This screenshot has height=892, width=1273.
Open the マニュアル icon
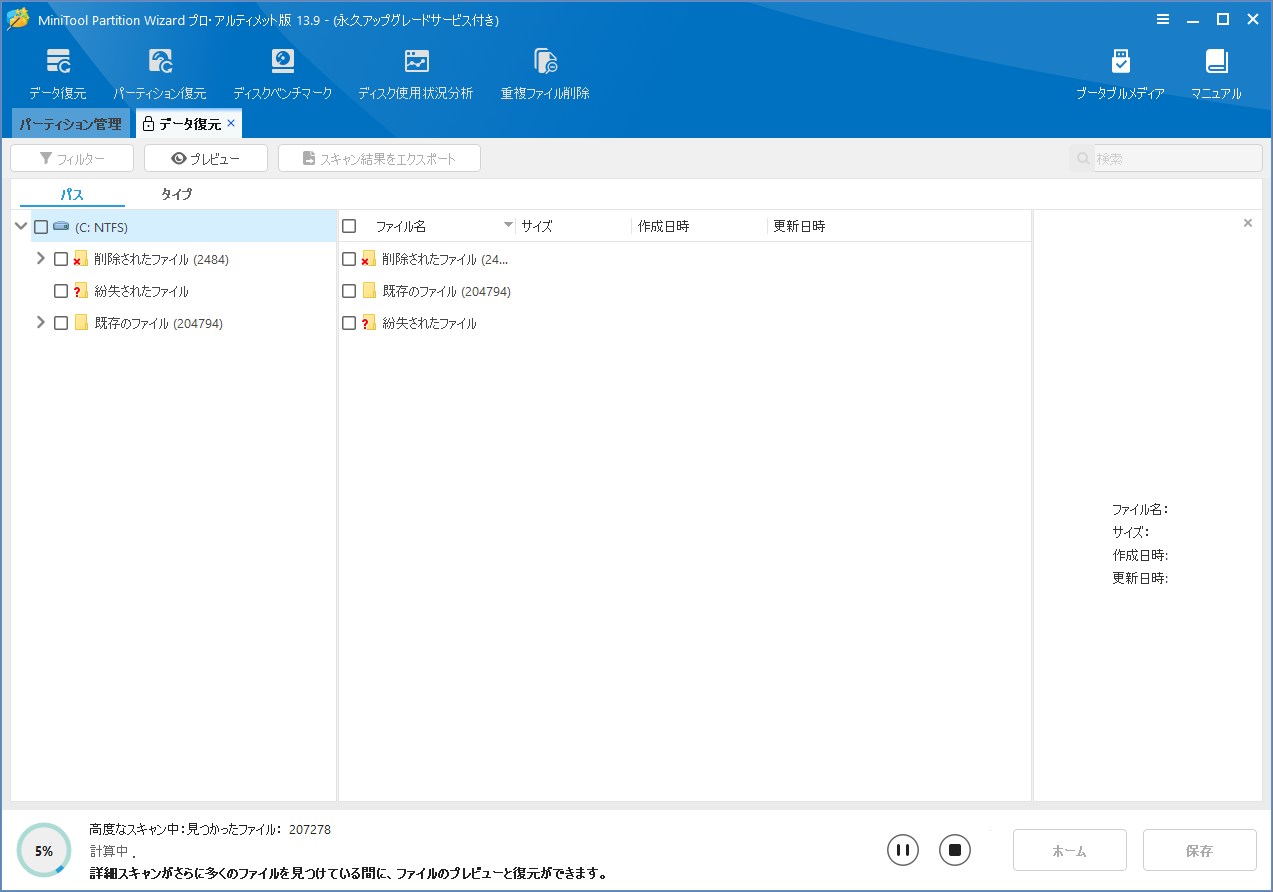click(1216, 74)
